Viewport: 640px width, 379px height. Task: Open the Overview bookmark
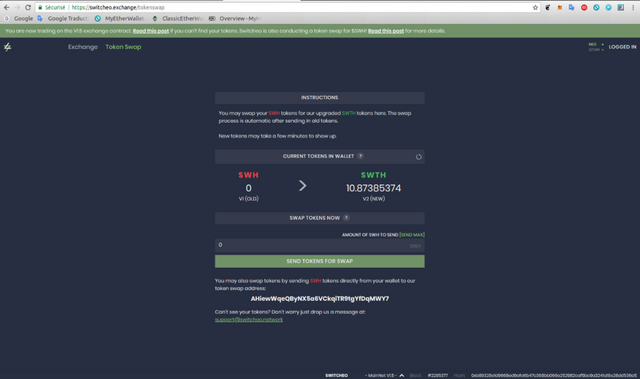234,18
